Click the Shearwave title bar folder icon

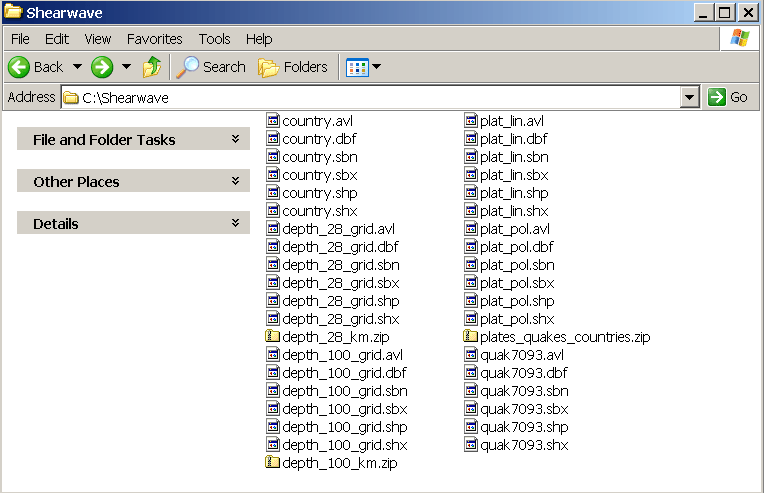13,12
